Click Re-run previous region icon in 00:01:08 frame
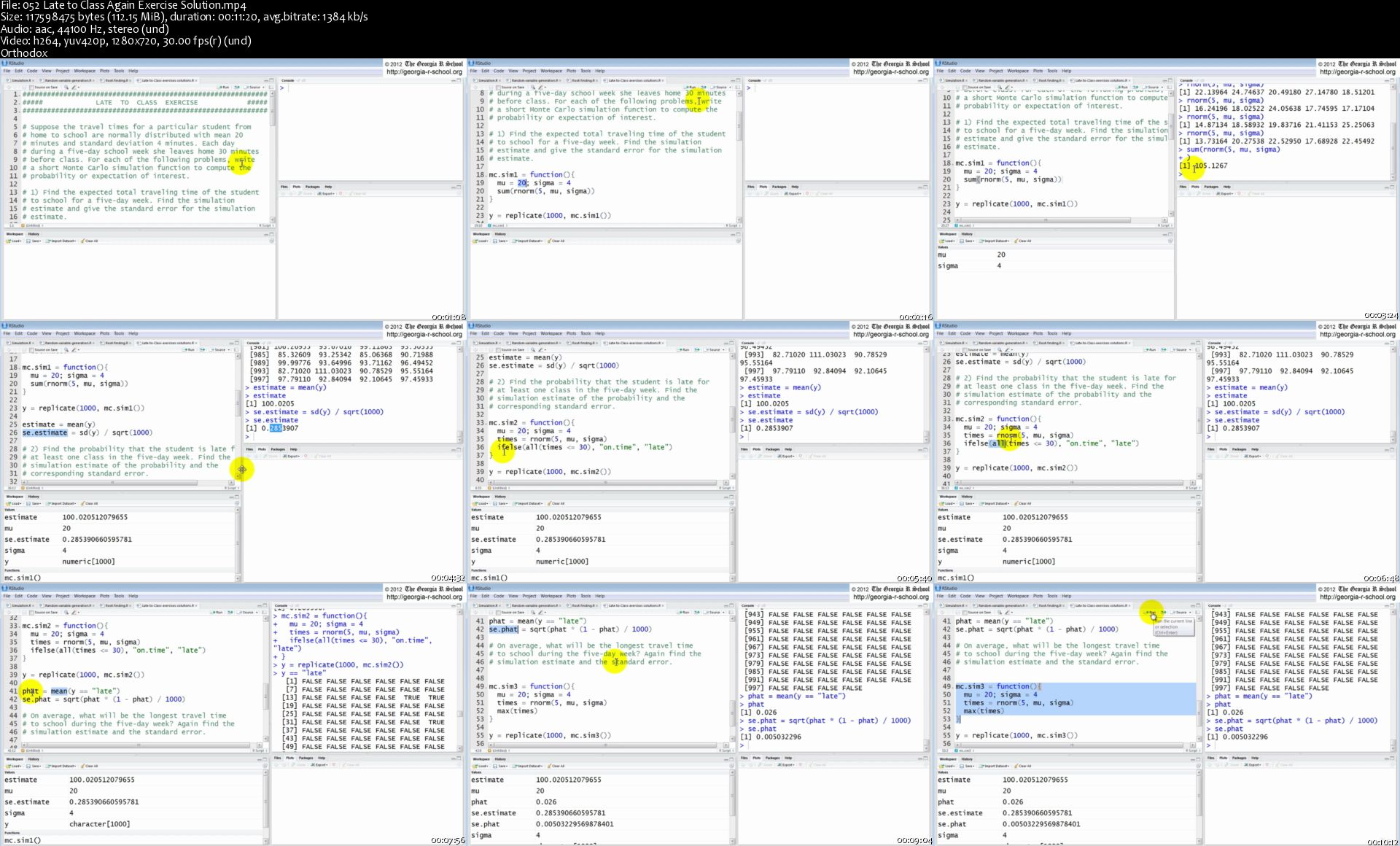 237,87
